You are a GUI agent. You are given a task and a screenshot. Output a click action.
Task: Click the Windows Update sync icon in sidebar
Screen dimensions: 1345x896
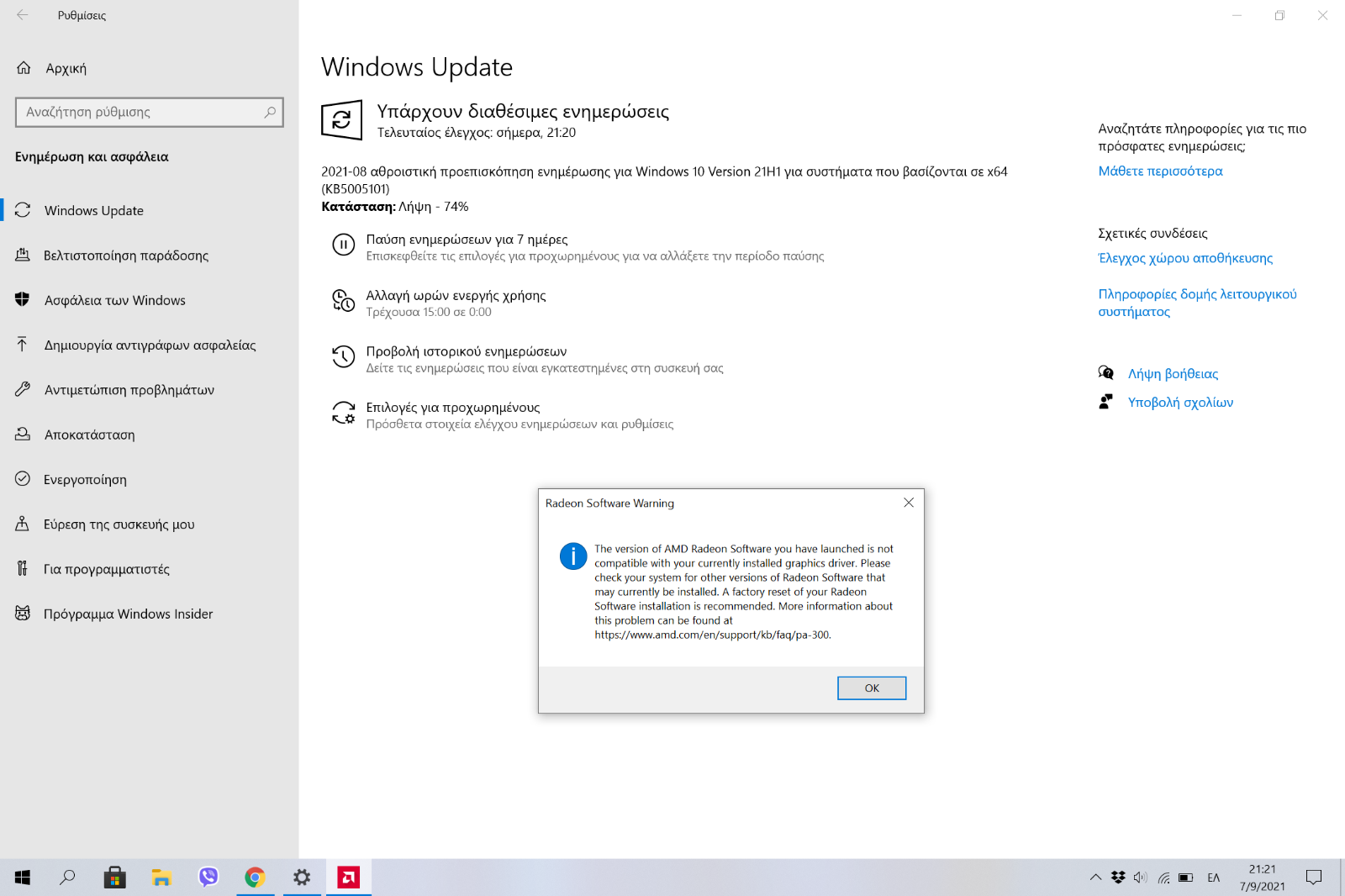pyautogui.click(x=23, y=210)
